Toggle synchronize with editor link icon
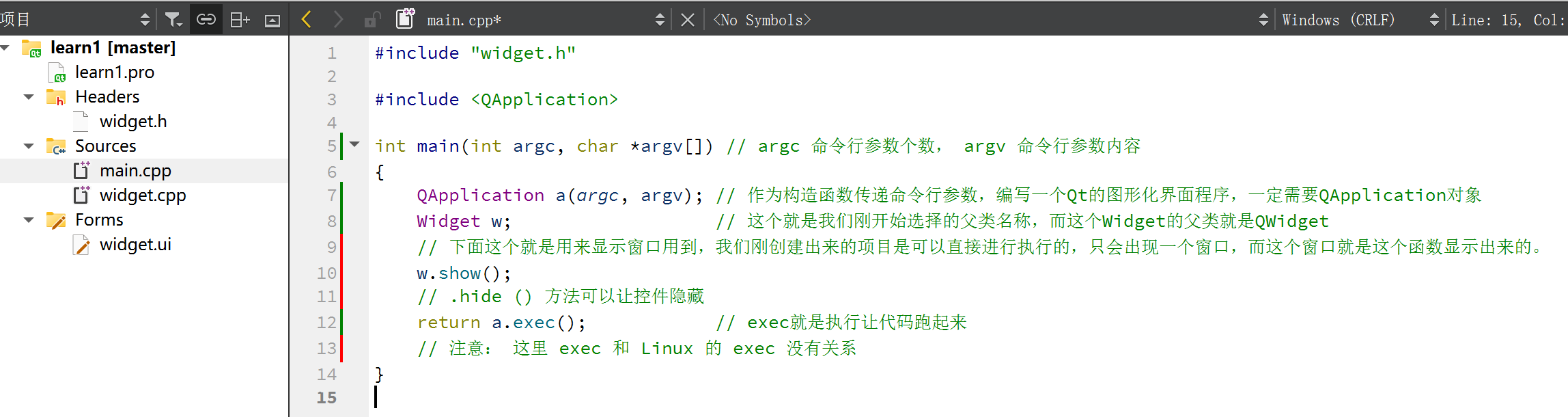 [x=206, y=20]
